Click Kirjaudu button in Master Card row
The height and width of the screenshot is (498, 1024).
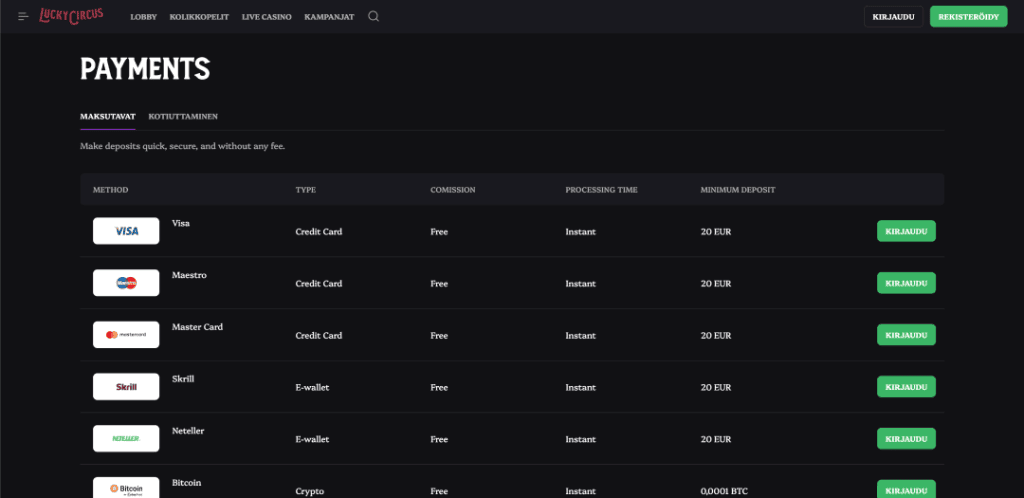coord(906,335)
